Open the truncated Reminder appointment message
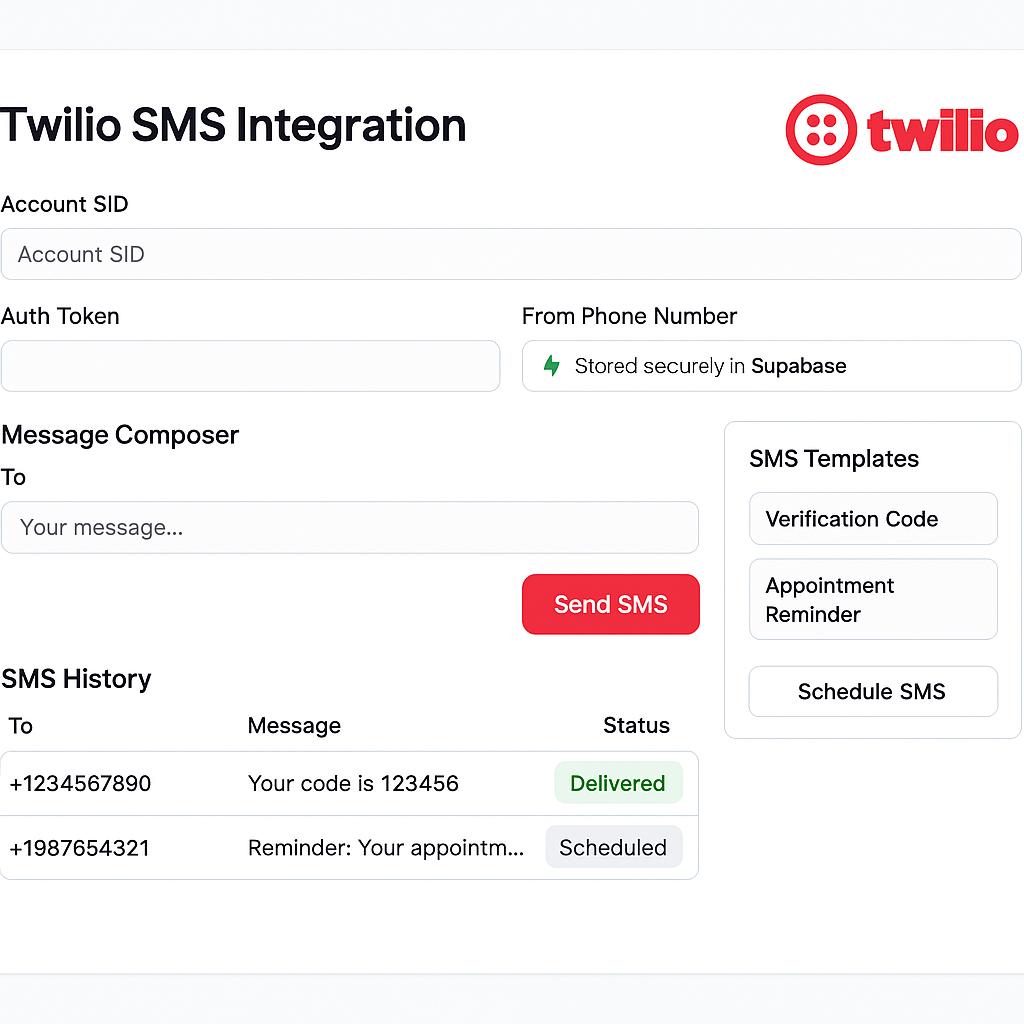1024x1024 pixels. [x=386, y=848]
